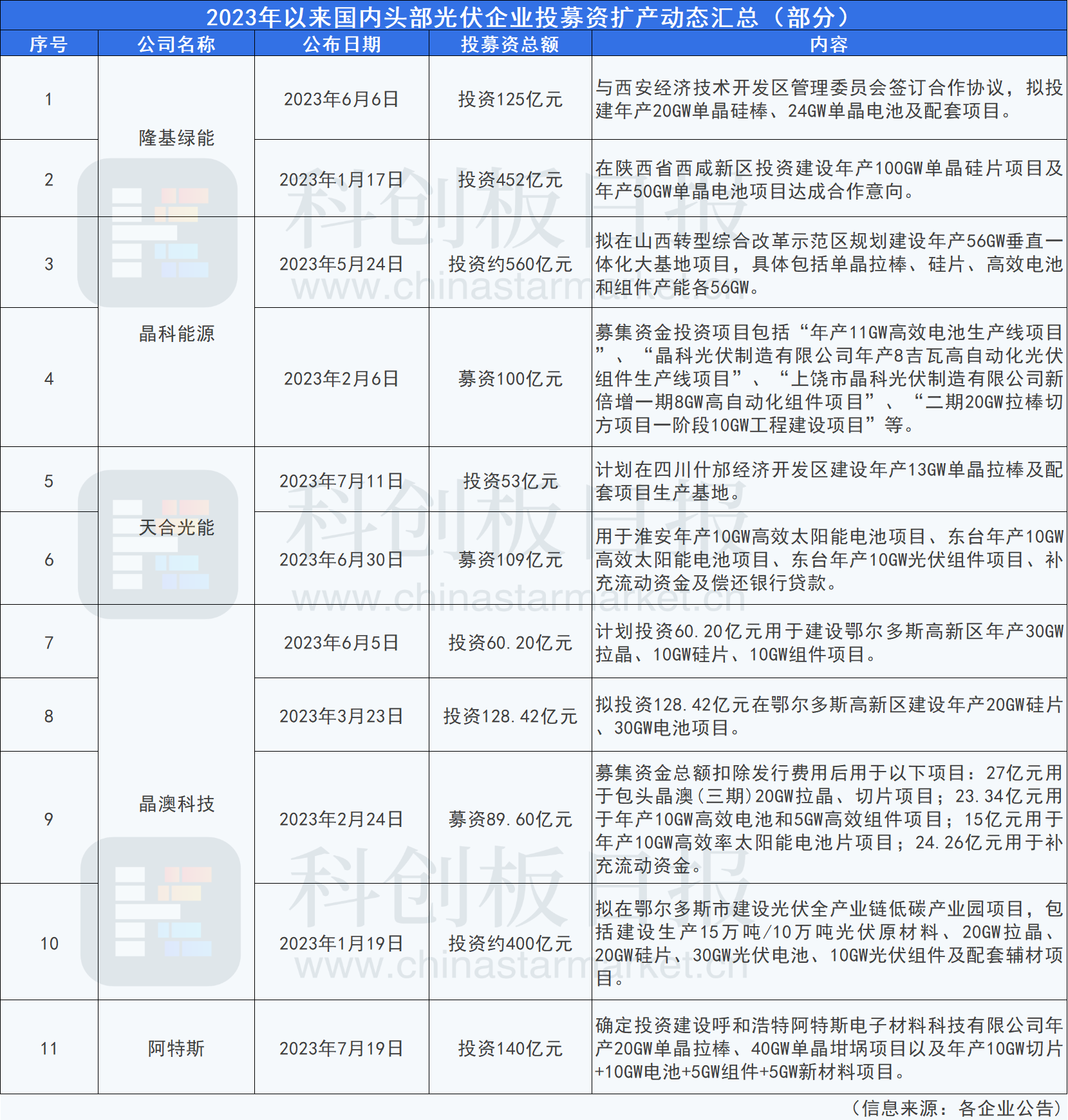
Task: Click the date 2023年1月19日
Action: [x=342, y=943]
